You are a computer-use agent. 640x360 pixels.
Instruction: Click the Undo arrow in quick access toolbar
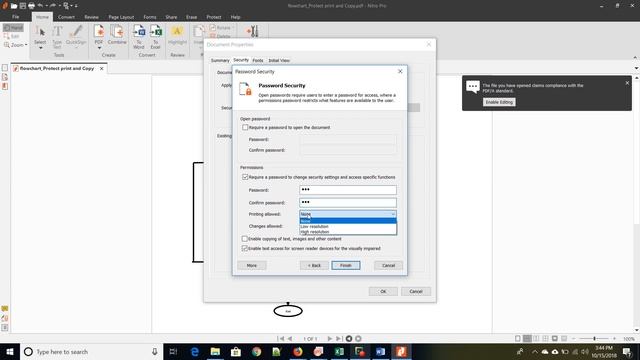(x=40, y=6)
